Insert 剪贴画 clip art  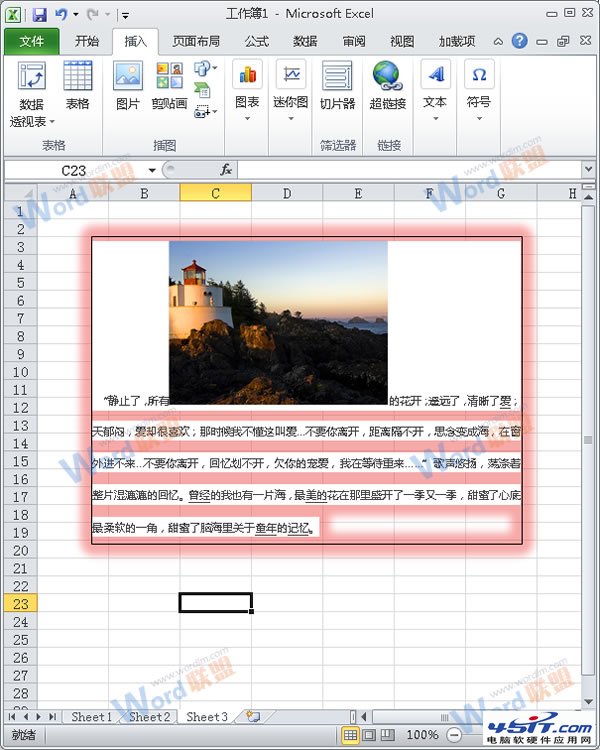pyautogui.click(x=169, y=85)
